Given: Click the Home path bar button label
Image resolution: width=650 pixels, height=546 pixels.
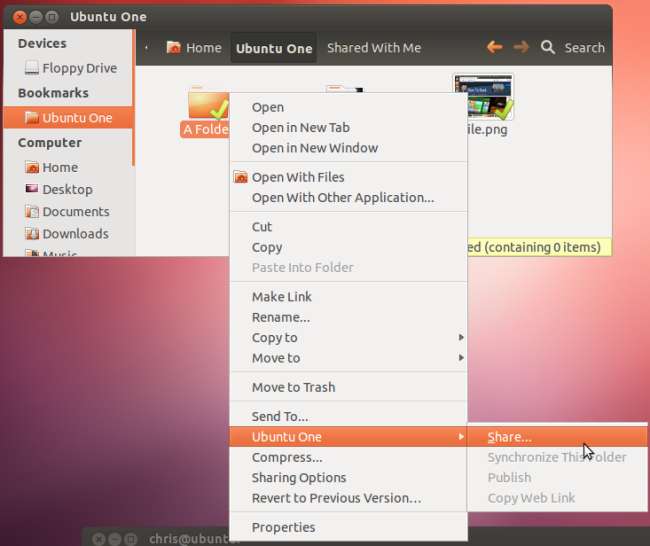Looking at the screenshot, I should coord(204,48).
